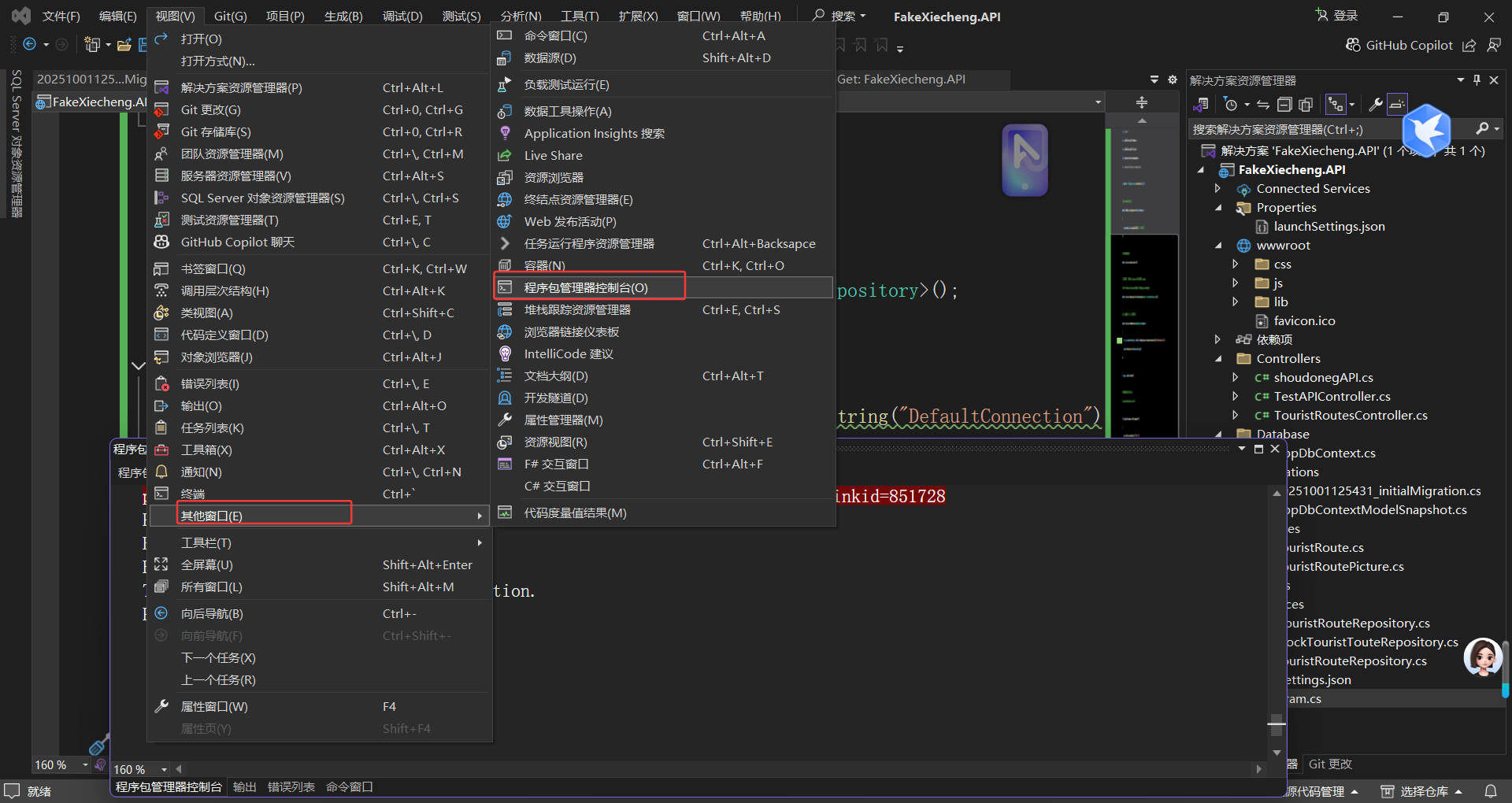Collapse all in Solution Explorer toolbar
Viewport: 1512px width, 803px height.
[x=1284, y=104]
